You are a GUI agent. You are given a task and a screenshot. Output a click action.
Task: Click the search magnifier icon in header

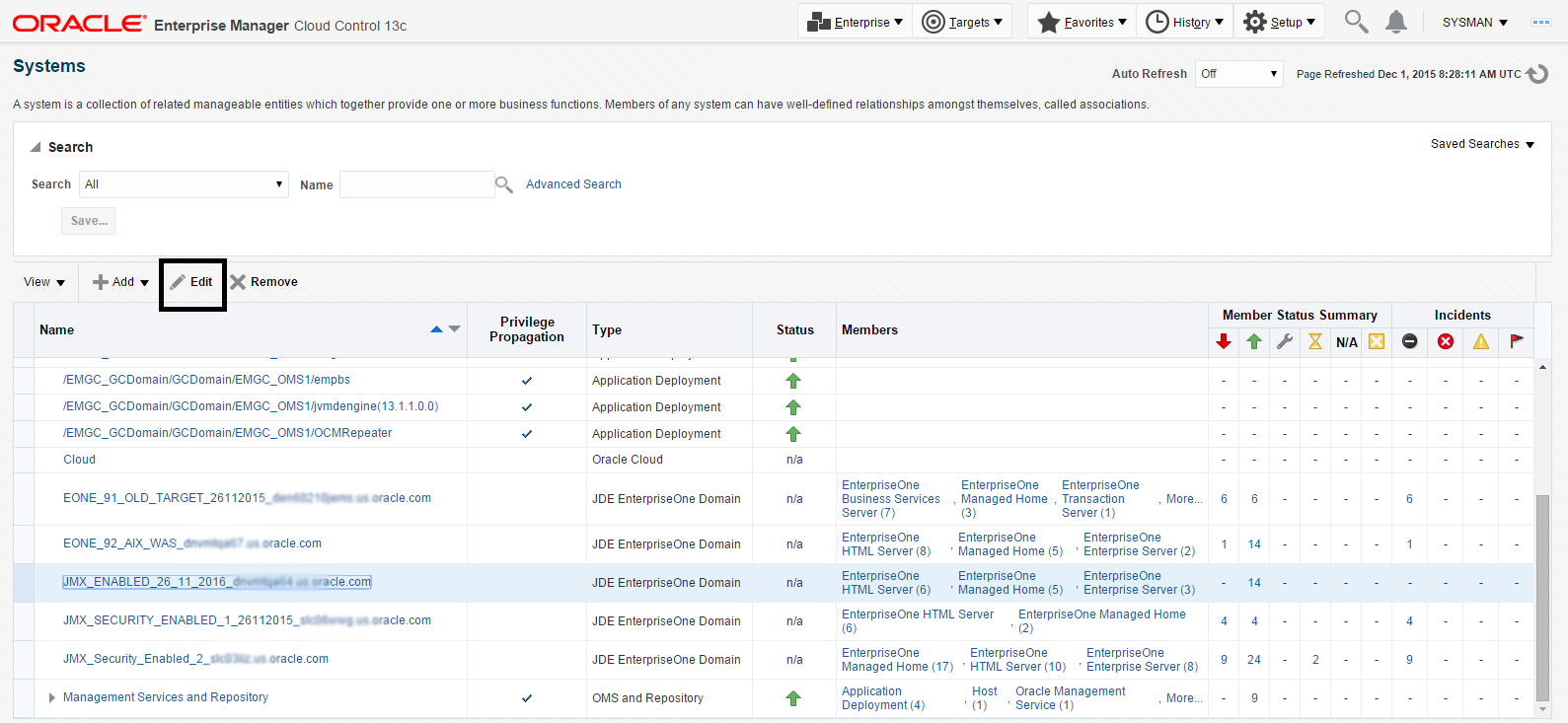click(x=1357, y=22)
